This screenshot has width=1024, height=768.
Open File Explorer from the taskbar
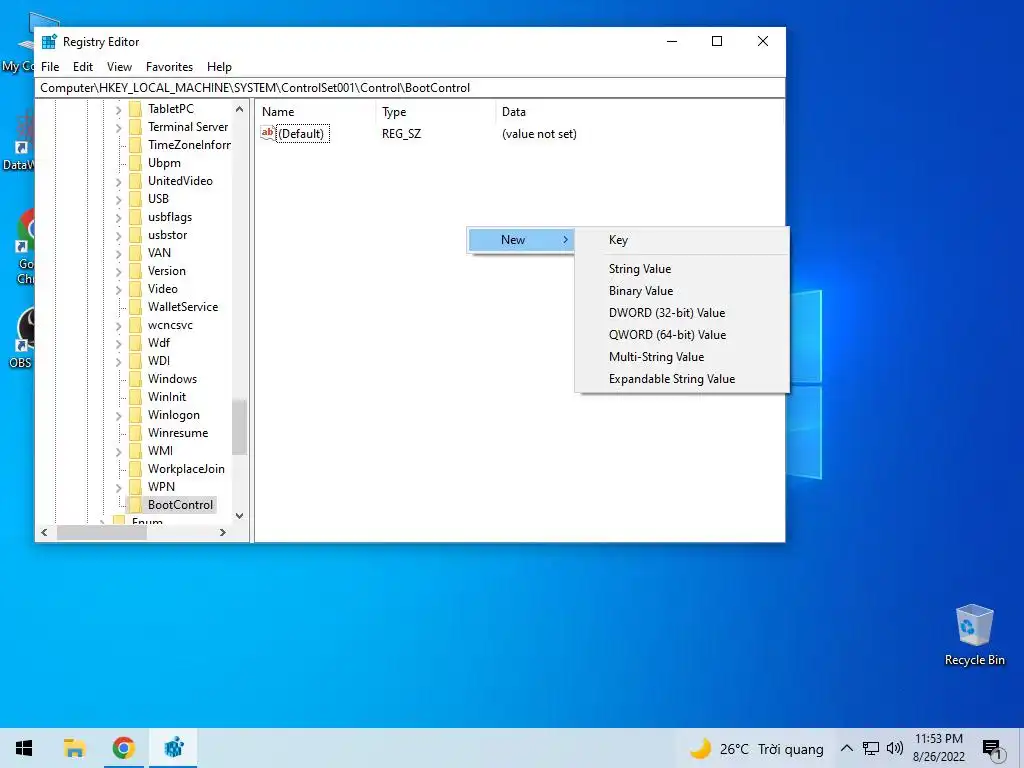[x=74, y=748]
